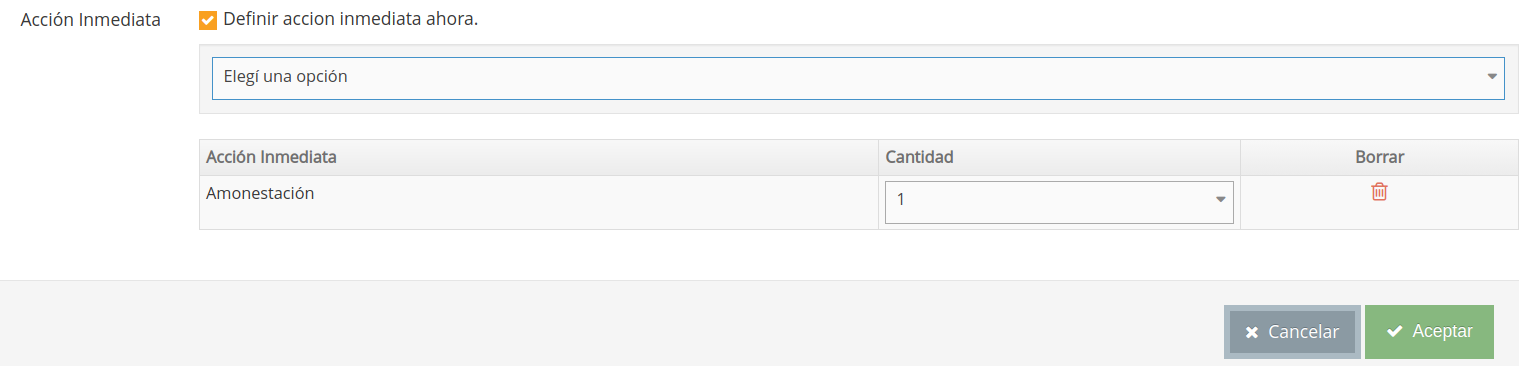
Task: Click the Cancelar button
Action: click(1292, 332)
